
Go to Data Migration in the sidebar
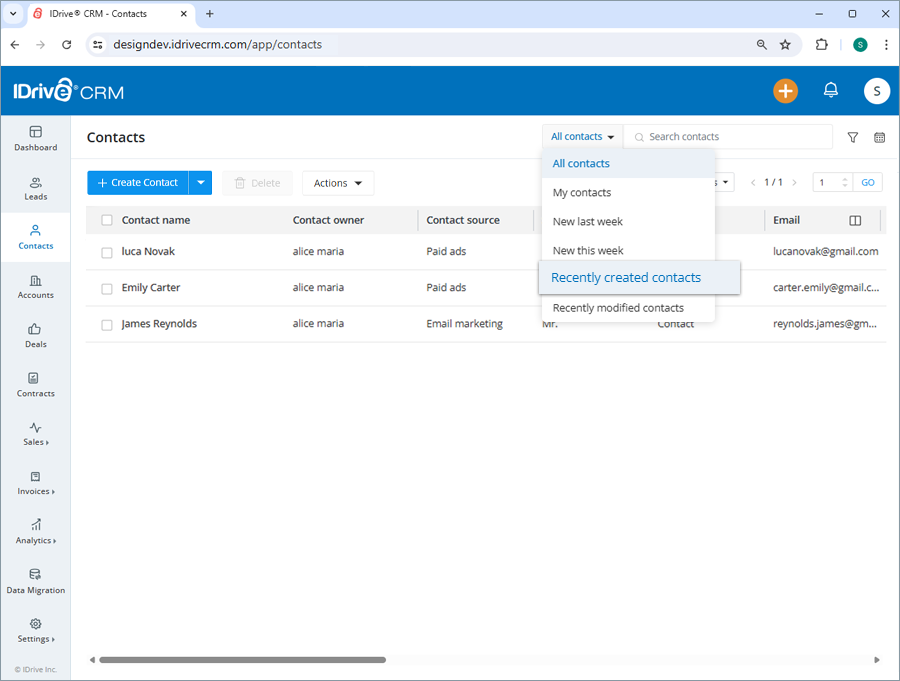(35, 583)
